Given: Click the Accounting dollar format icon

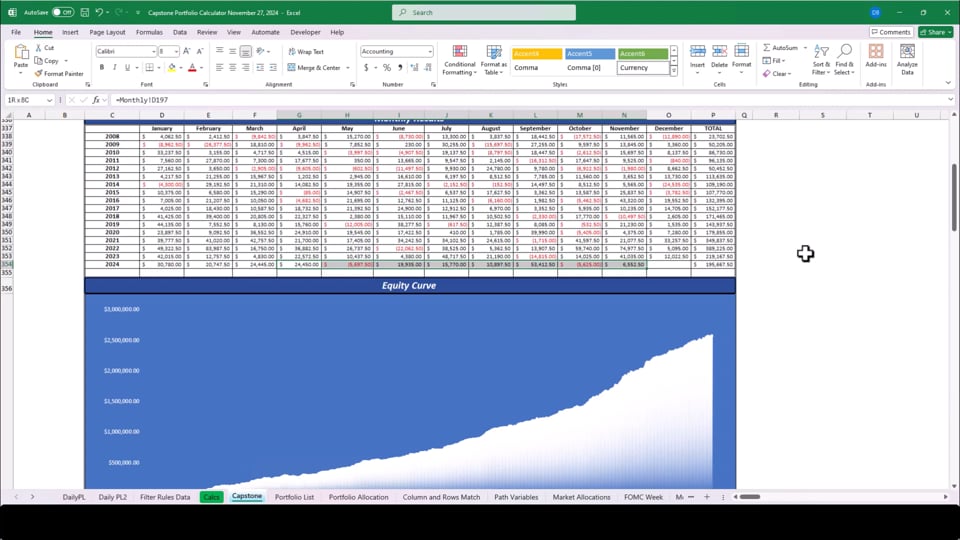Looking at the screenshot, I should [x=366, y=67].
